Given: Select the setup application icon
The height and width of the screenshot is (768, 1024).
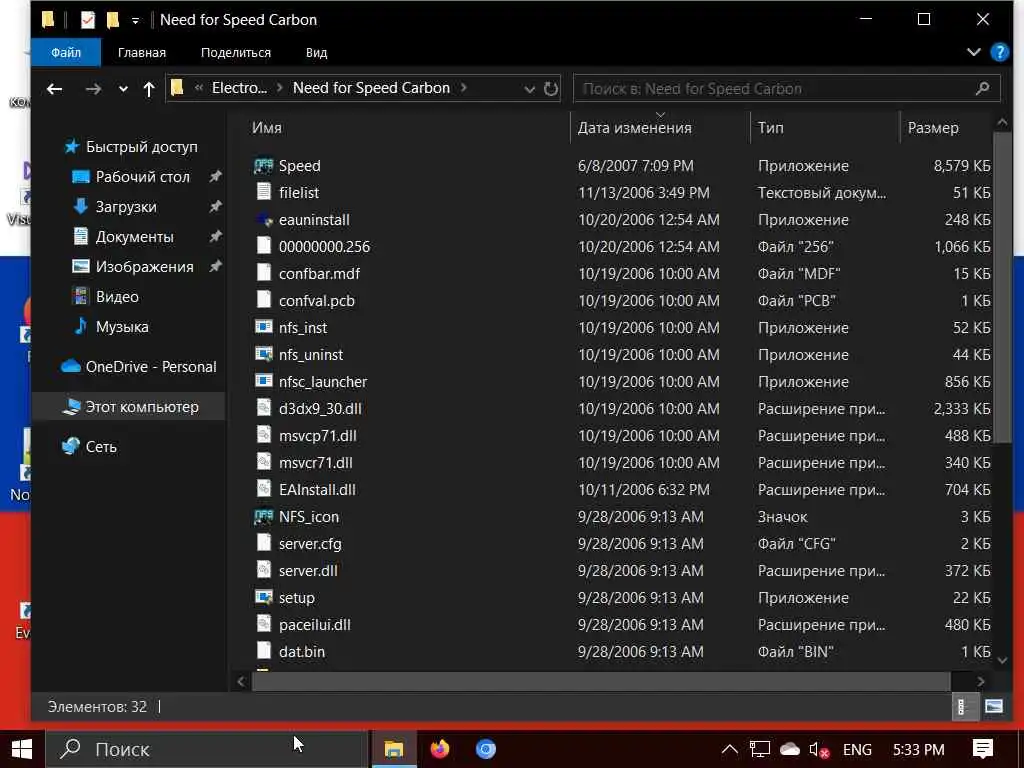Looking at the screenshot, I should (x=263, y=597).
